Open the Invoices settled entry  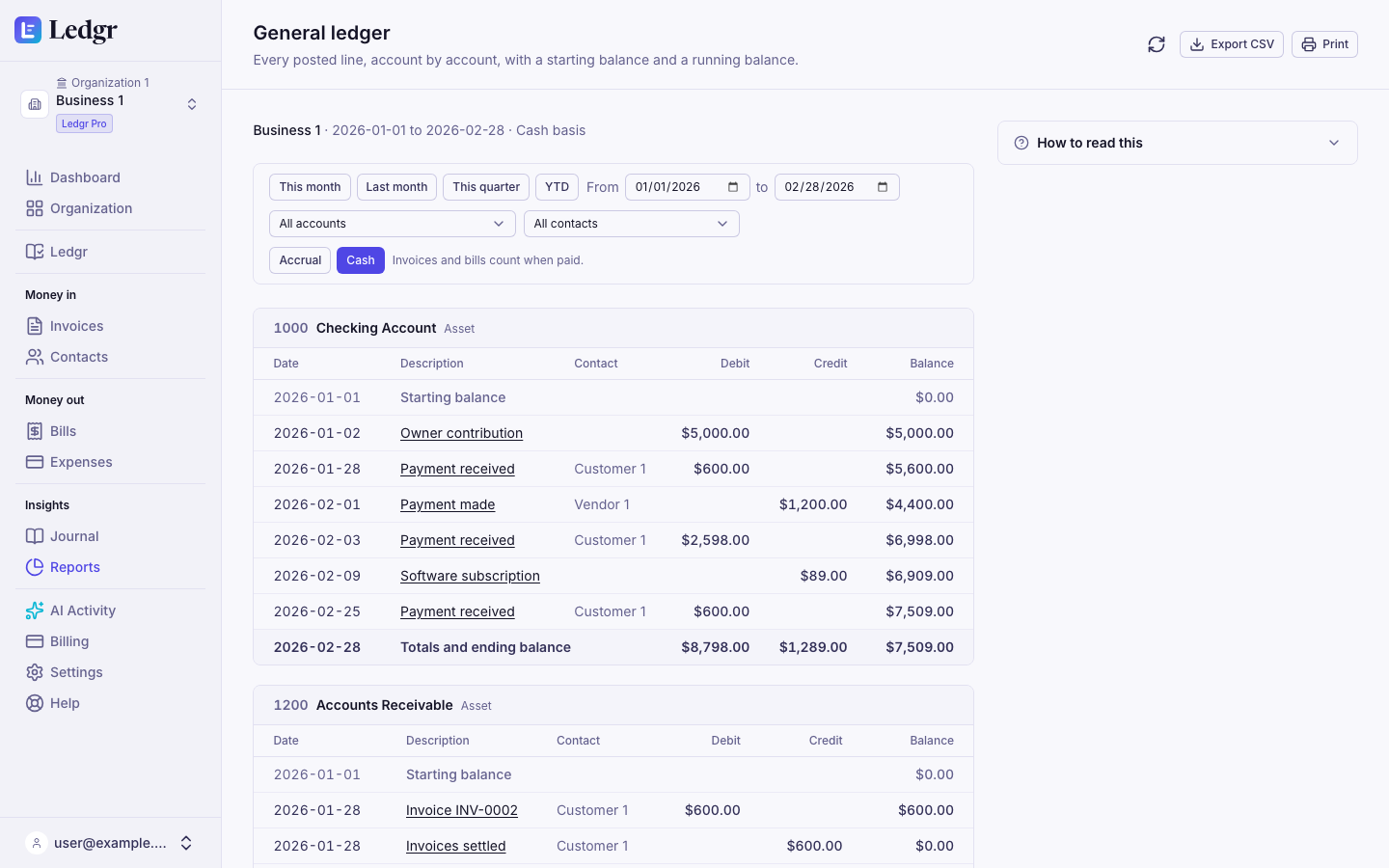[455, 846]
